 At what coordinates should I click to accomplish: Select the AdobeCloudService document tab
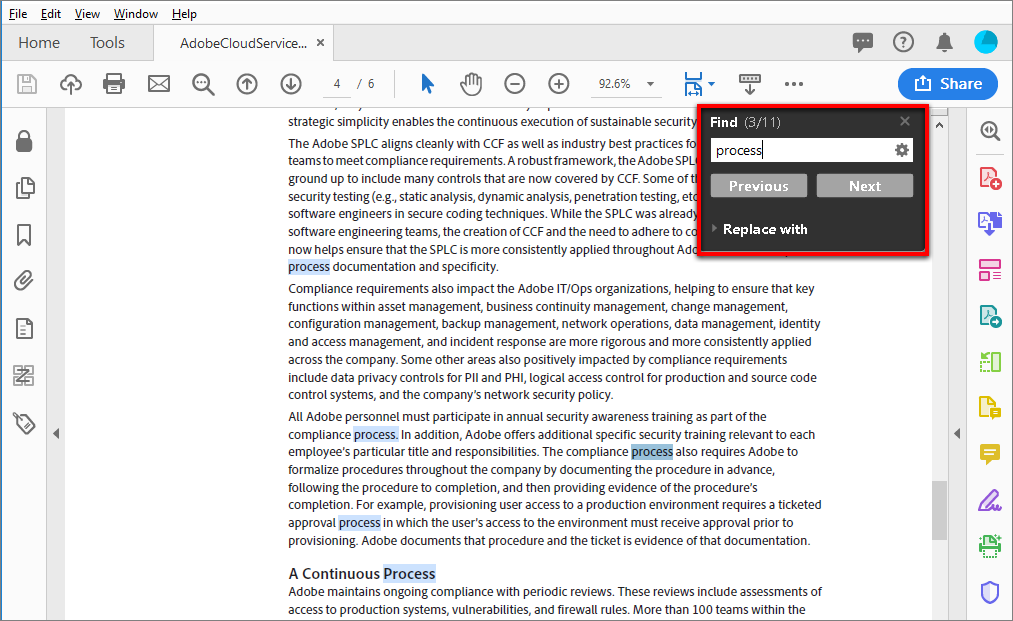(243, 43)
